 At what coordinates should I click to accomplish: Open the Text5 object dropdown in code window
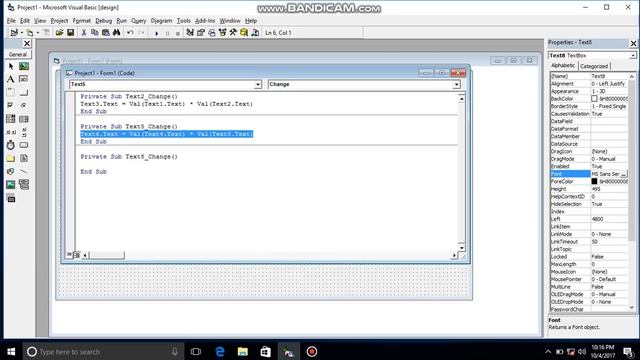(x=258, y=84)
